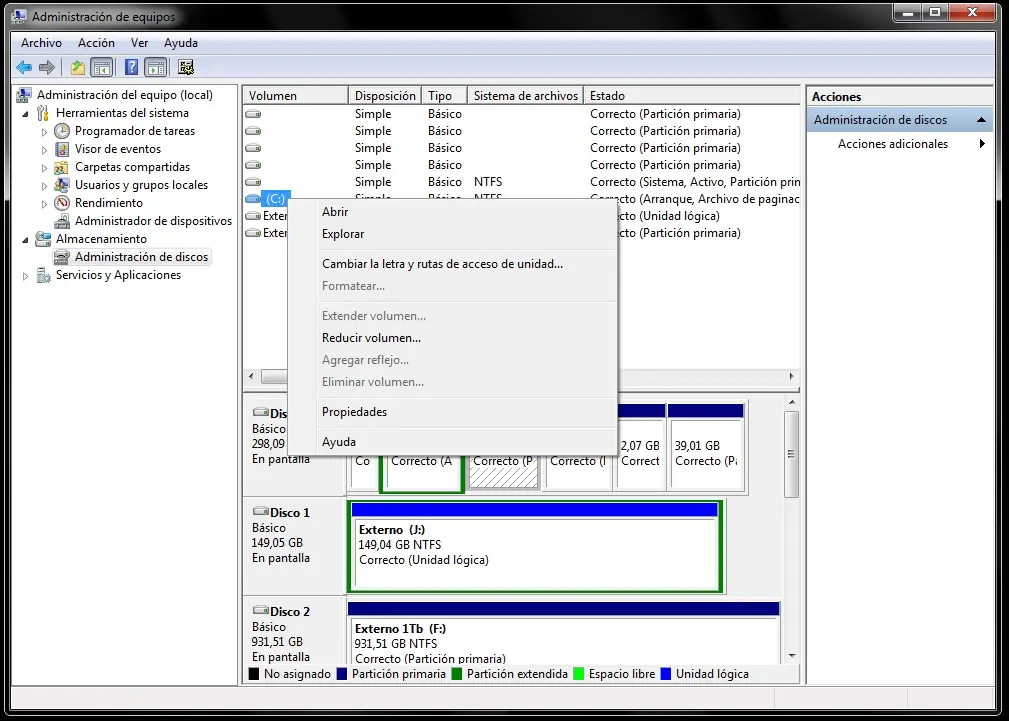This screenshot has width=1009, height=721.
Task: Click the Rendimiento icon in the tree
Action: (62, 203)
